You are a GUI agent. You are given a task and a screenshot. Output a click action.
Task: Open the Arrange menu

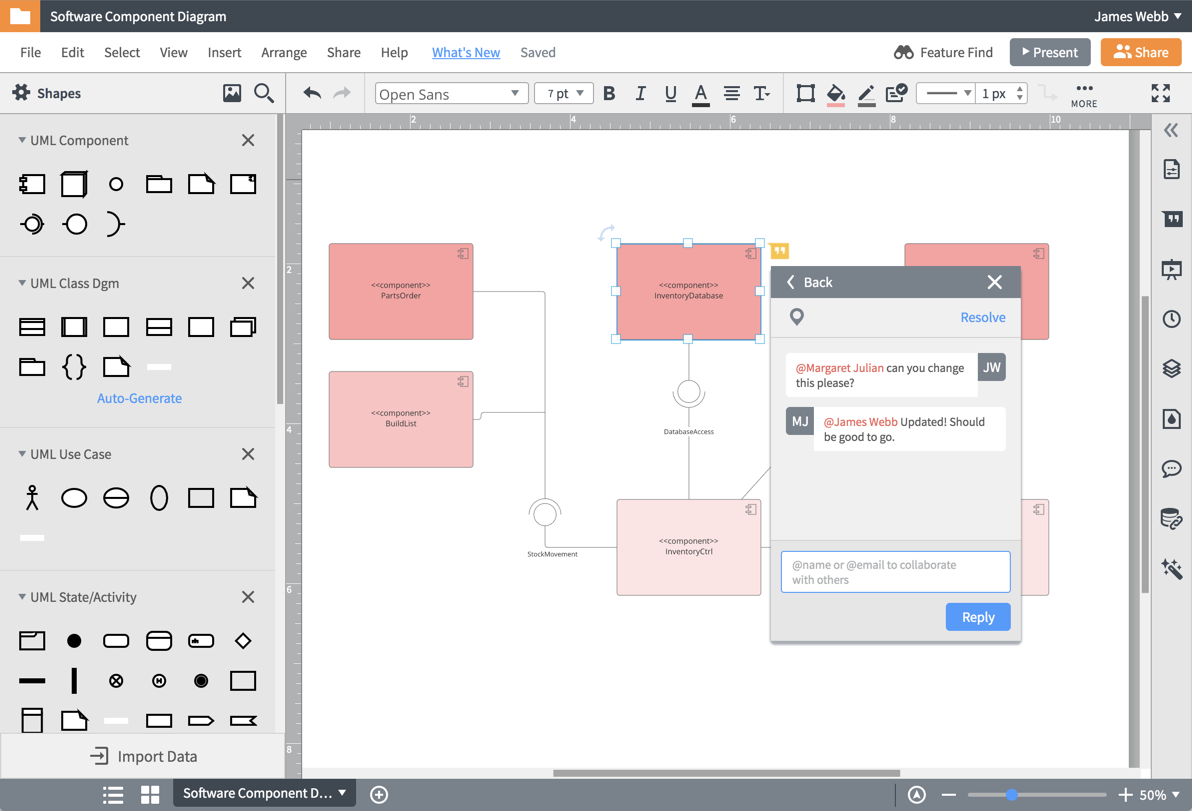tap(284, 52)
